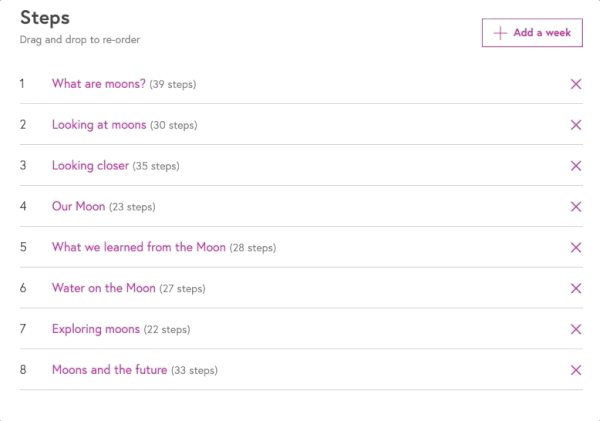
Task: Delete the "Our Moon" week
Action: (x=576, y=207)
